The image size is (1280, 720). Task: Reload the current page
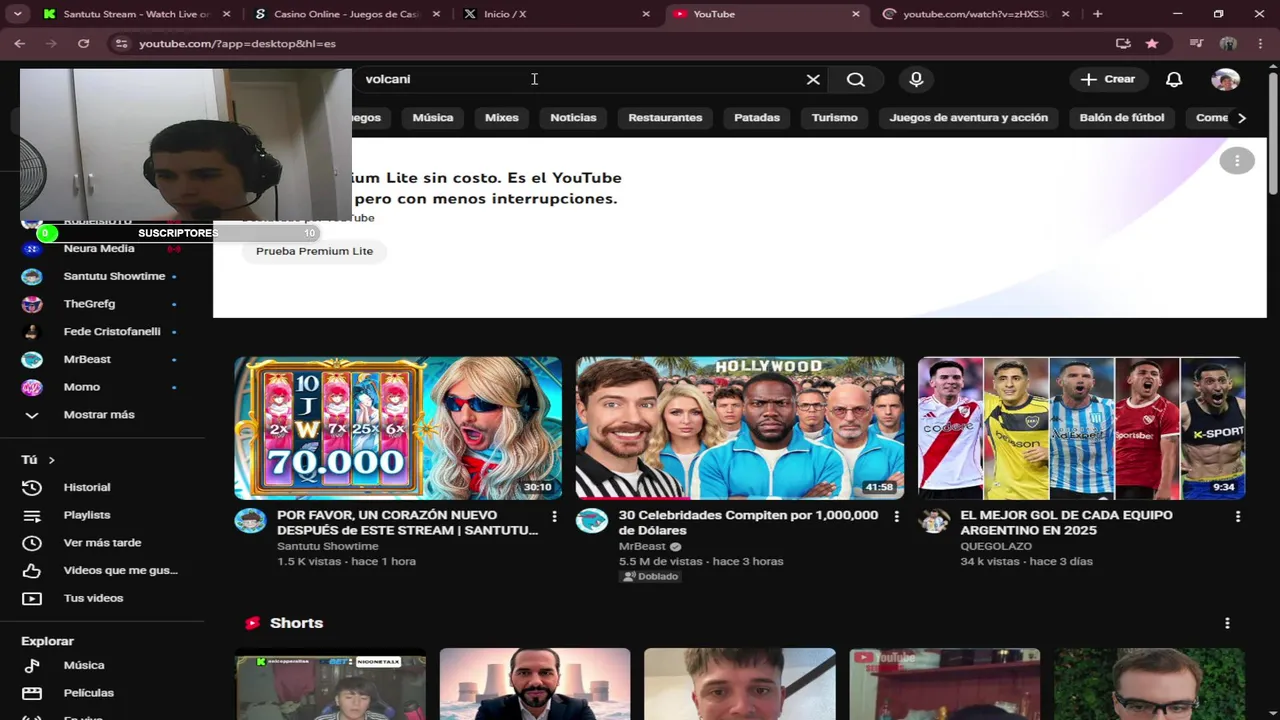(x=83, y=44)
